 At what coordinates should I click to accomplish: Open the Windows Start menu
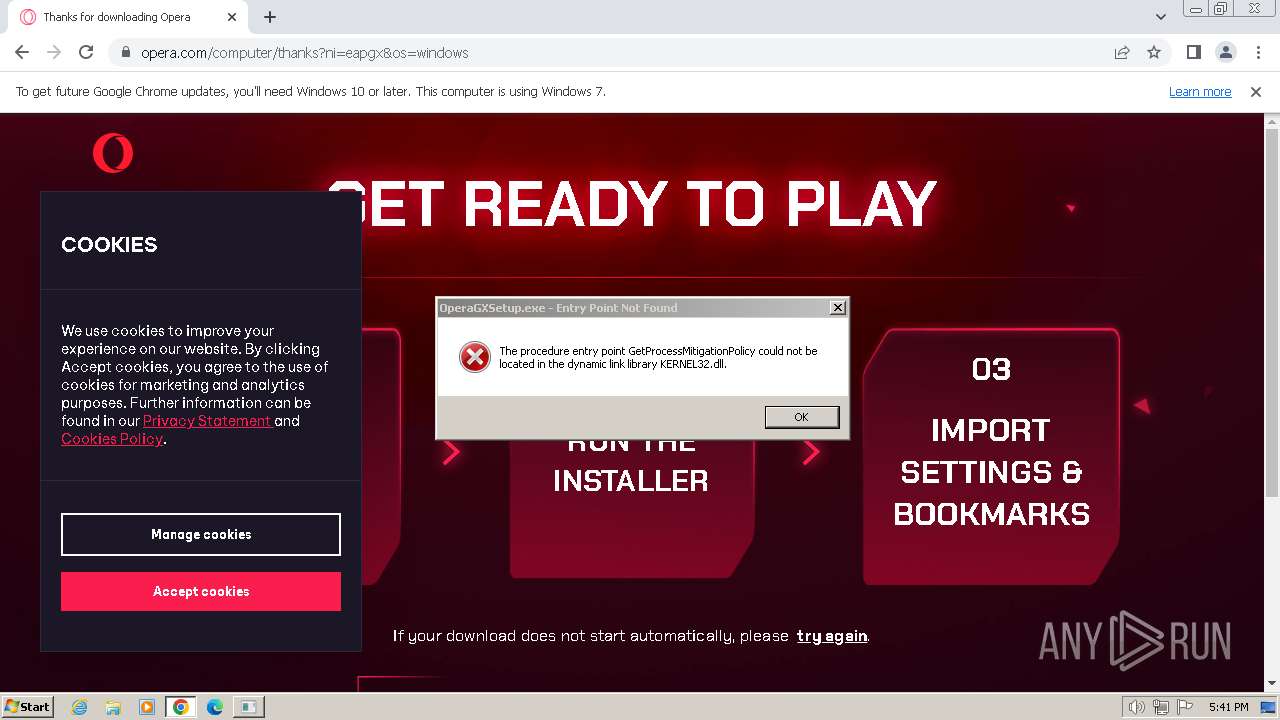pyautogui.click(x=28, y=707)
